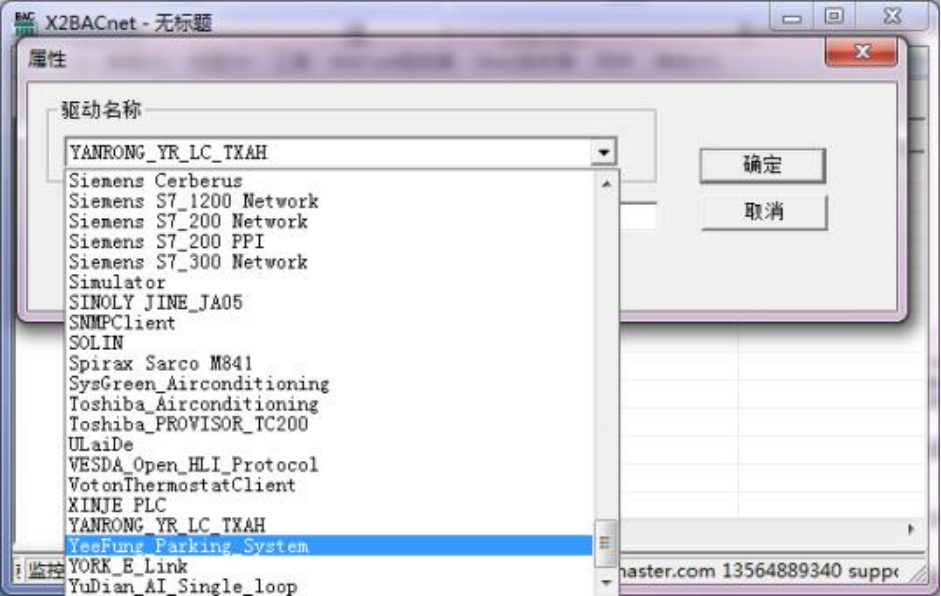Choose highlighted YeeFung_Parking_System entry
This screenshot has width=941, height=596.
tap(329, 546)
